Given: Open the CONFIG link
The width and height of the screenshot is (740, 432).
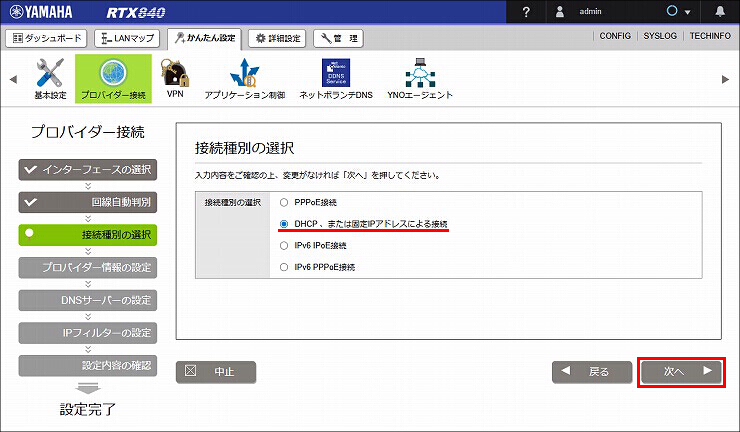Looking at the screenshot, I should pos(615,36).
